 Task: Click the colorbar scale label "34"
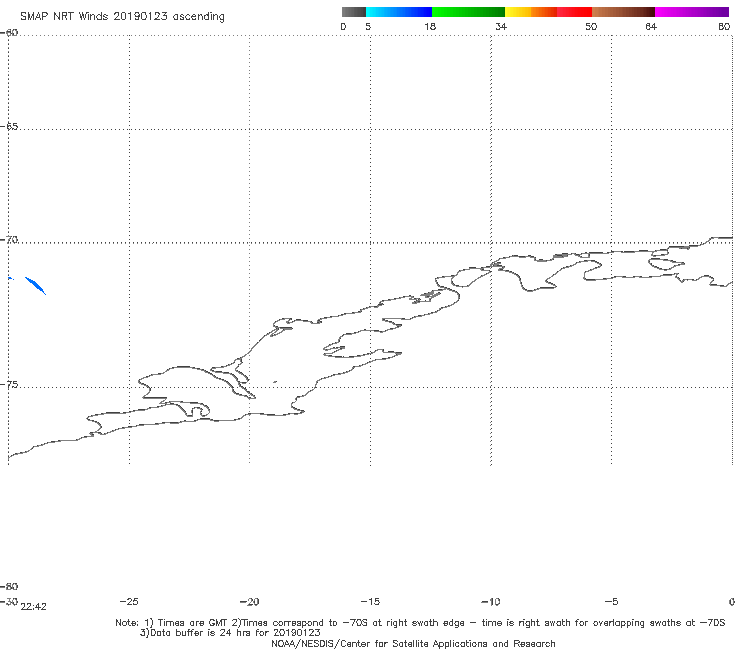click(x=501, y=26)
